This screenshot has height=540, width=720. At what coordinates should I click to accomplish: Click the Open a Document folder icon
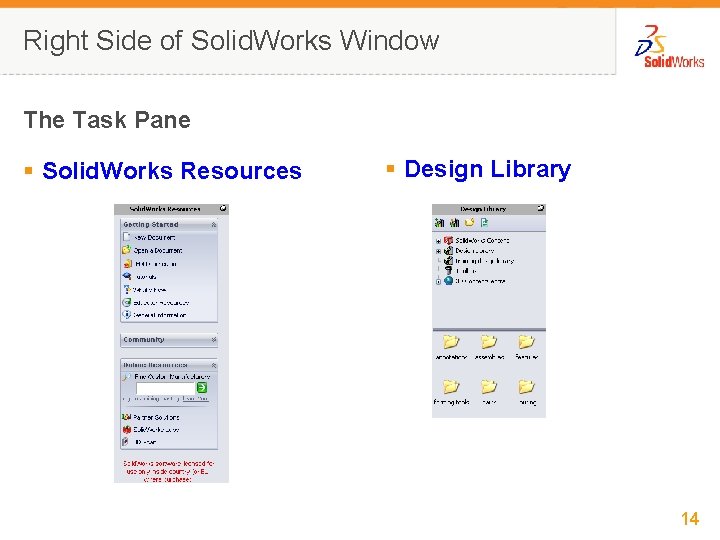click(127, 250)
